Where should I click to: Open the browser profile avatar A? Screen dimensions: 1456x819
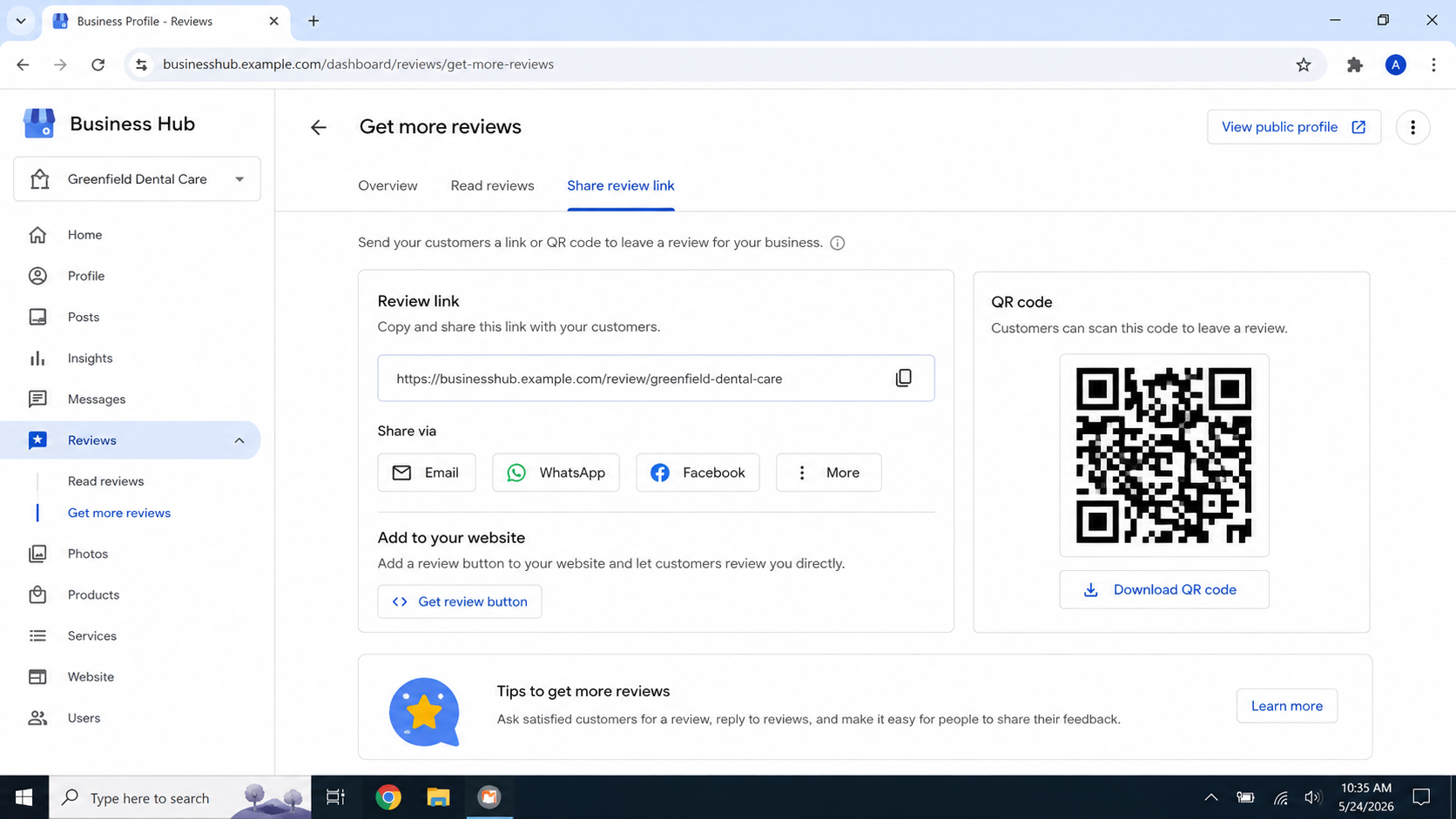[x=1395, y=64]
